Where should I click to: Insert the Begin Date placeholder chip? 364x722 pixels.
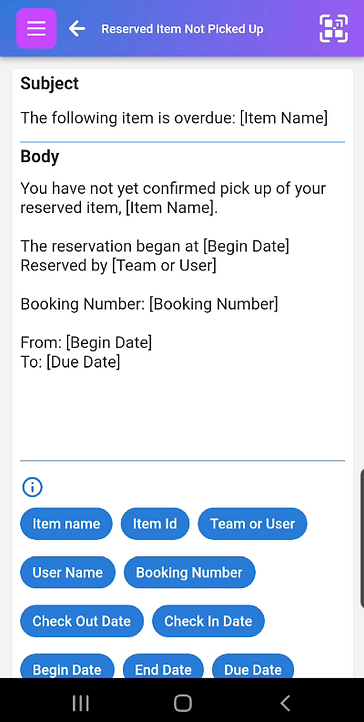coord(67,666)
